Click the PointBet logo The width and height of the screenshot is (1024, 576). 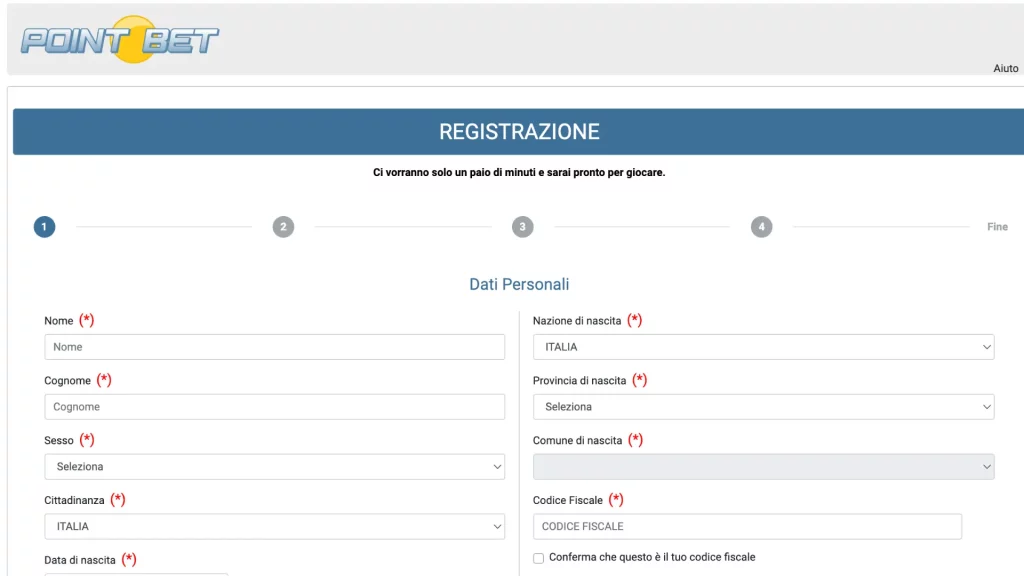(x=120, y=39)
